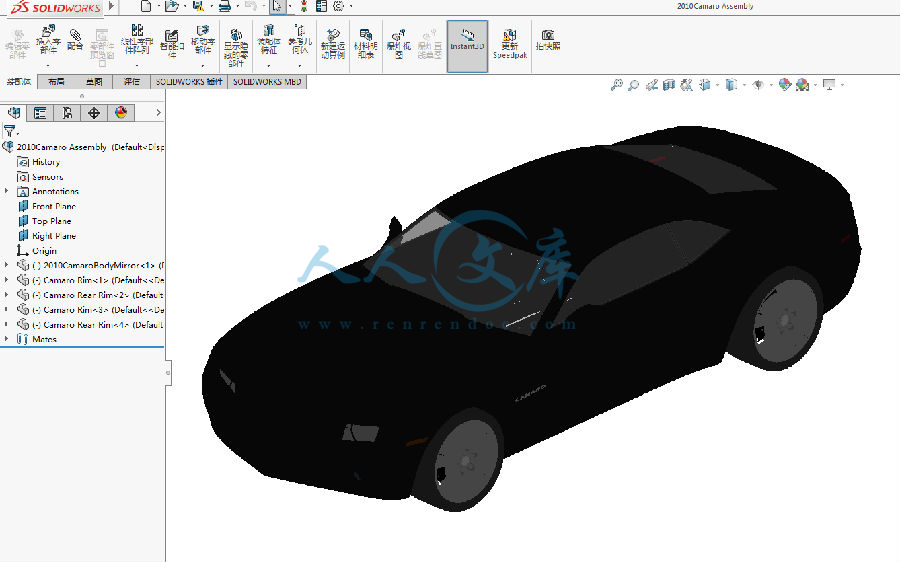Open the View Settings dropdown arrow
This screenshot has width=900, height=562.
tap(842, 86)
